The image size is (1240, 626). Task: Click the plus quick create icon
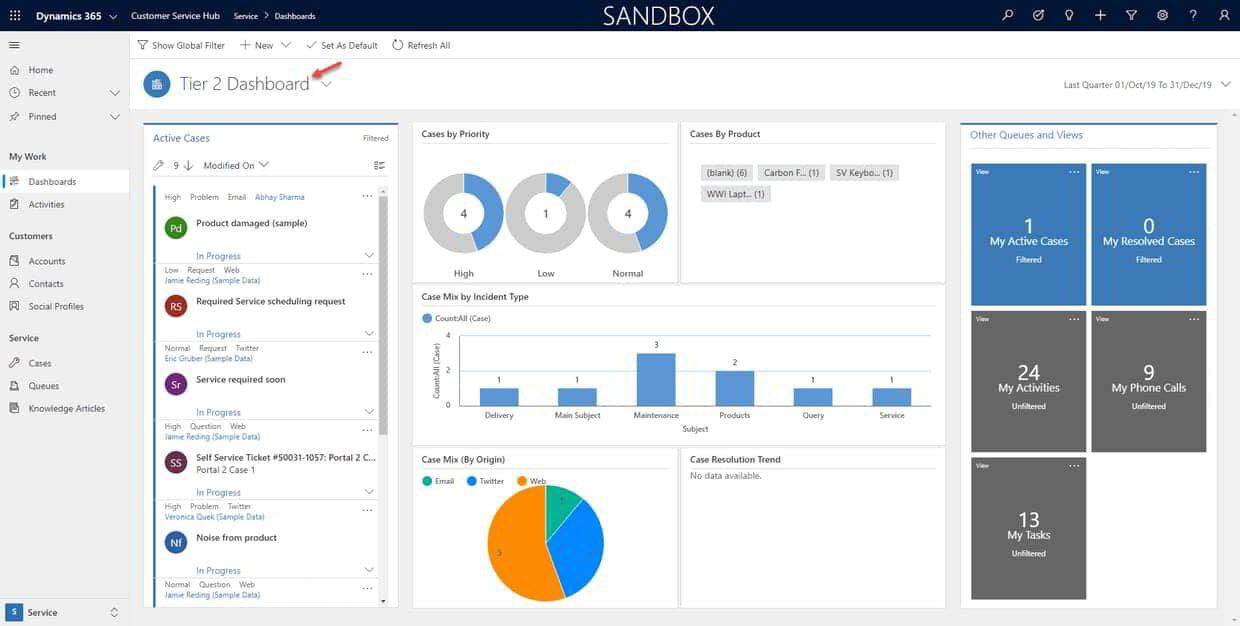click(x=1100, y=16)
